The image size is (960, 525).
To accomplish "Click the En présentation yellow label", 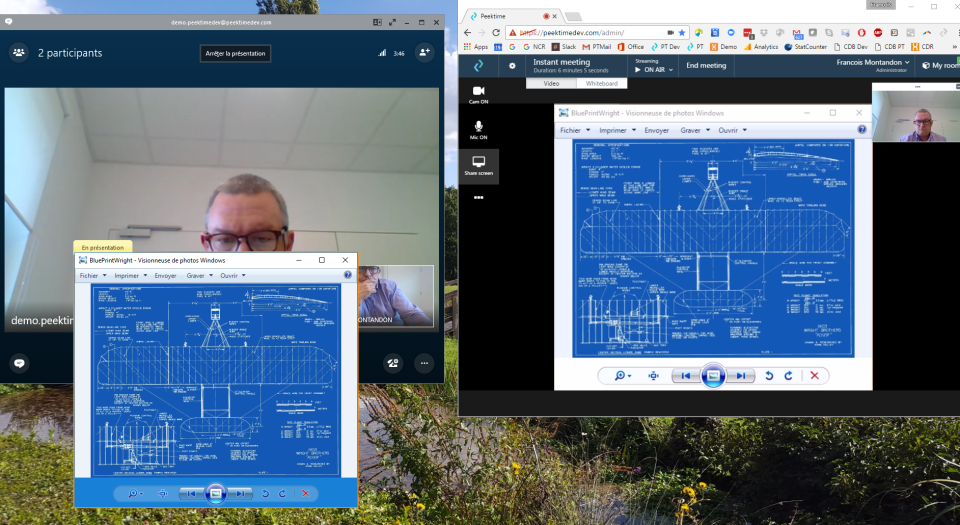I will tap(103, 247).
